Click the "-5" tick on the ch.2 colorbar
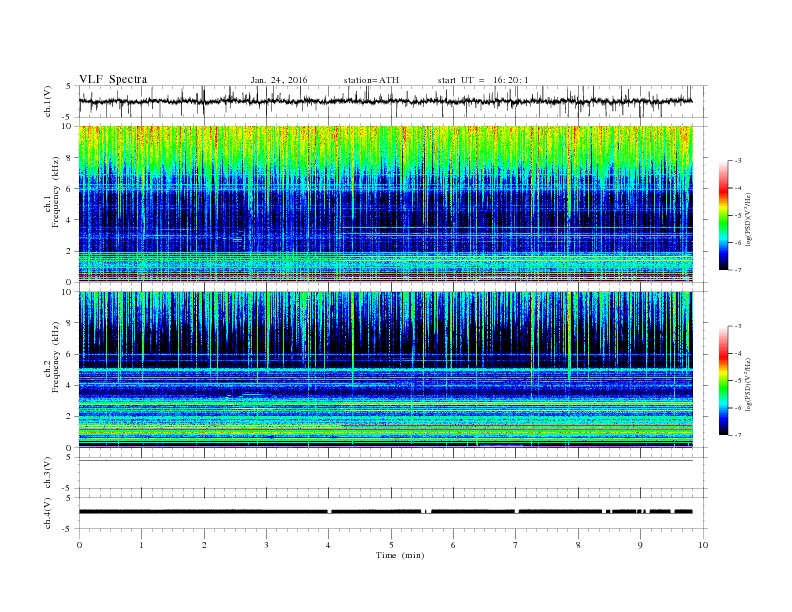This screenshot has width=792, height=612. click(737, 381)
